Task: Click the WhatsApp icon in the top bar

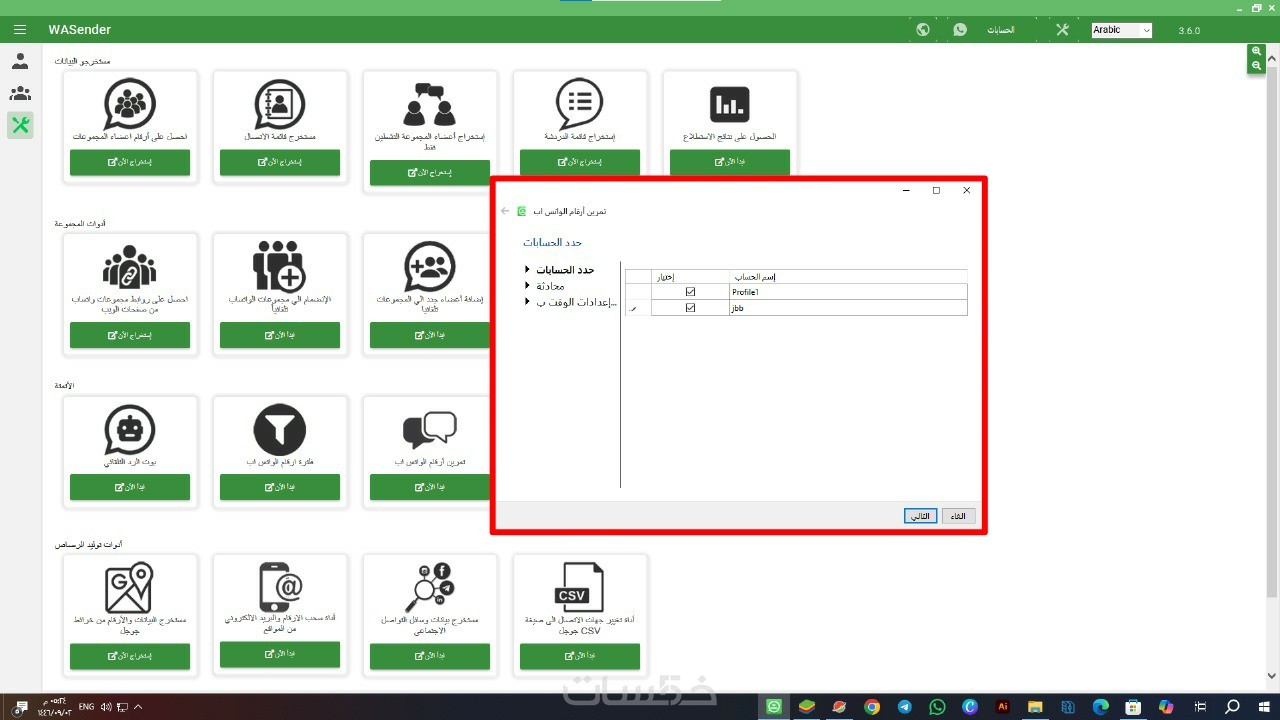Action: (x=960, y=30)
